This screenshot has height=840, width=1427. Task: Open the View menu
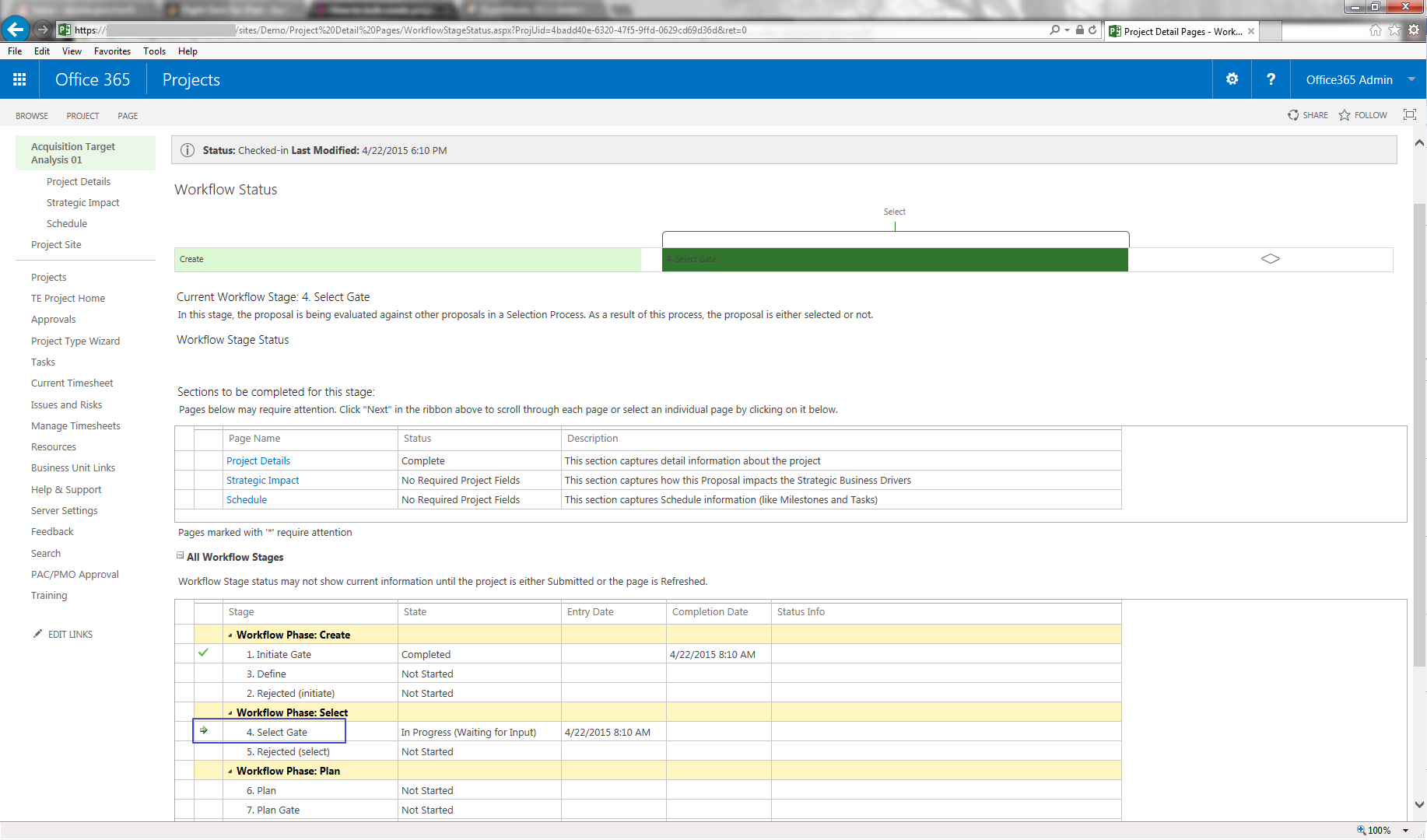click(72, 51)
